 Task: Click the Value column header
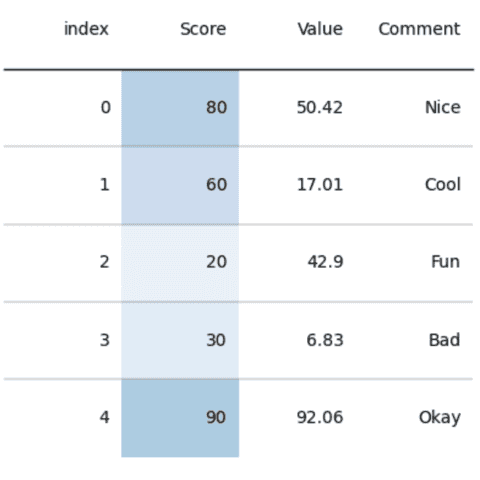click(x=320, y=29)
